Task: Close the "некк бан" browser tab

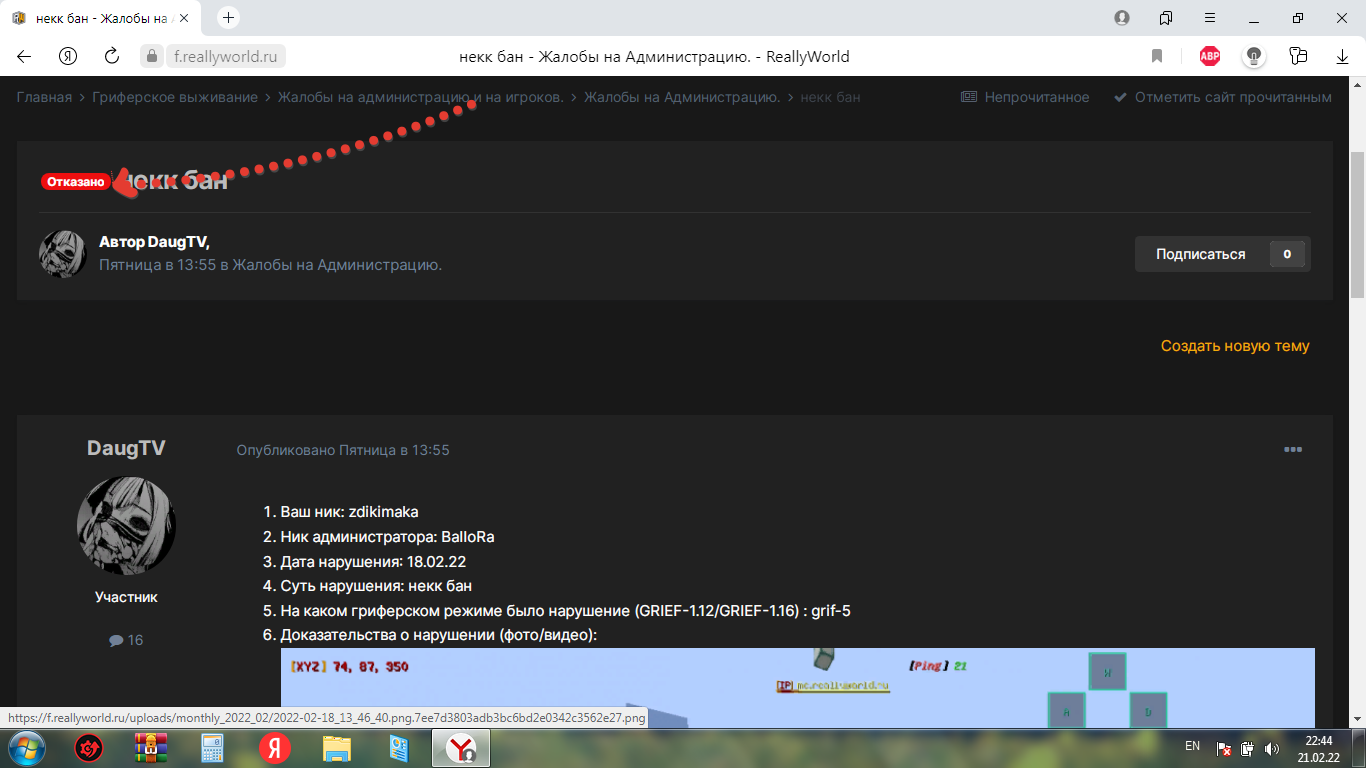Action: [x=184, y=18]
